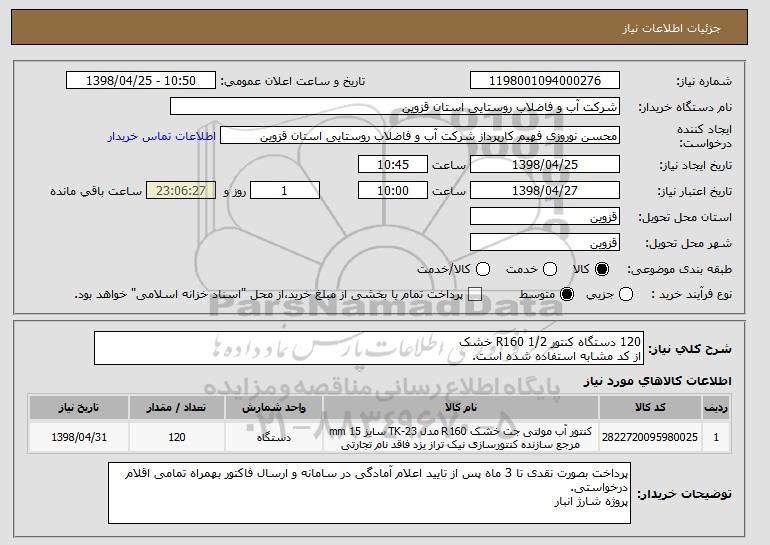Click the water meter item name cell
The height and width of the screenshot is (545, 770).
click(x=461, y=437)
